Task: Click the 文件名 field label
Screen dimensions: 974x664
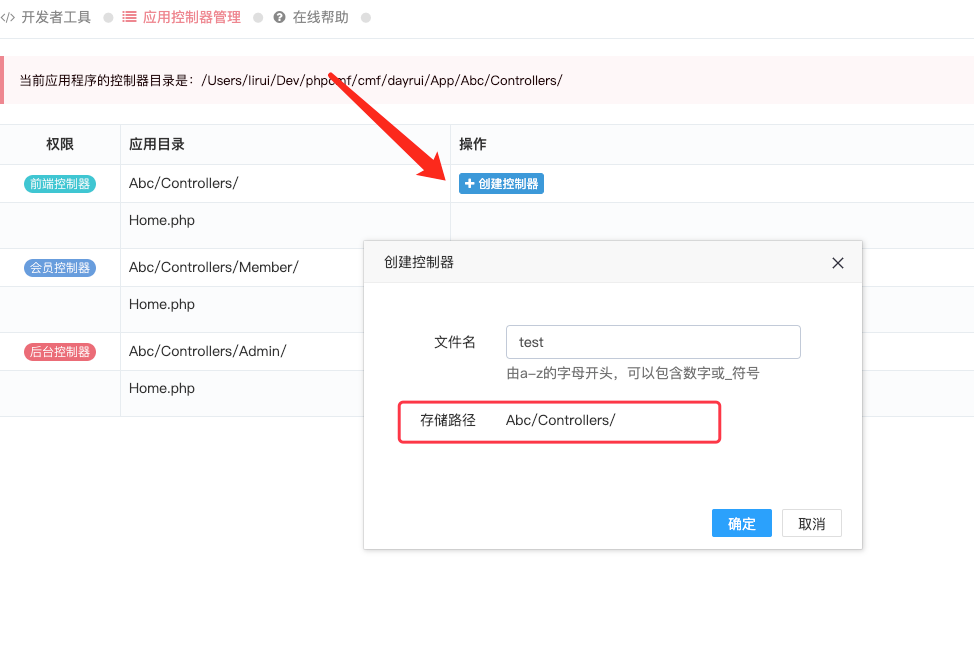Action: coord(455,342)
